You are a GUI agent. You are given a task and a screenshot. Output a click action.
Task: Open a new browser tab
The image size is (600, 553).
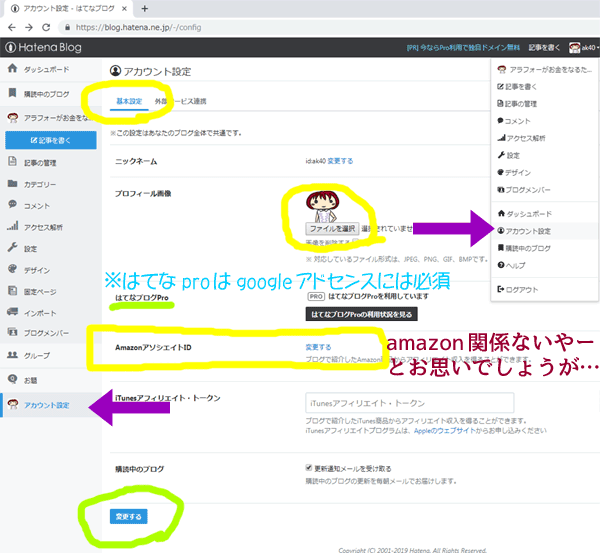click(145, 8)
